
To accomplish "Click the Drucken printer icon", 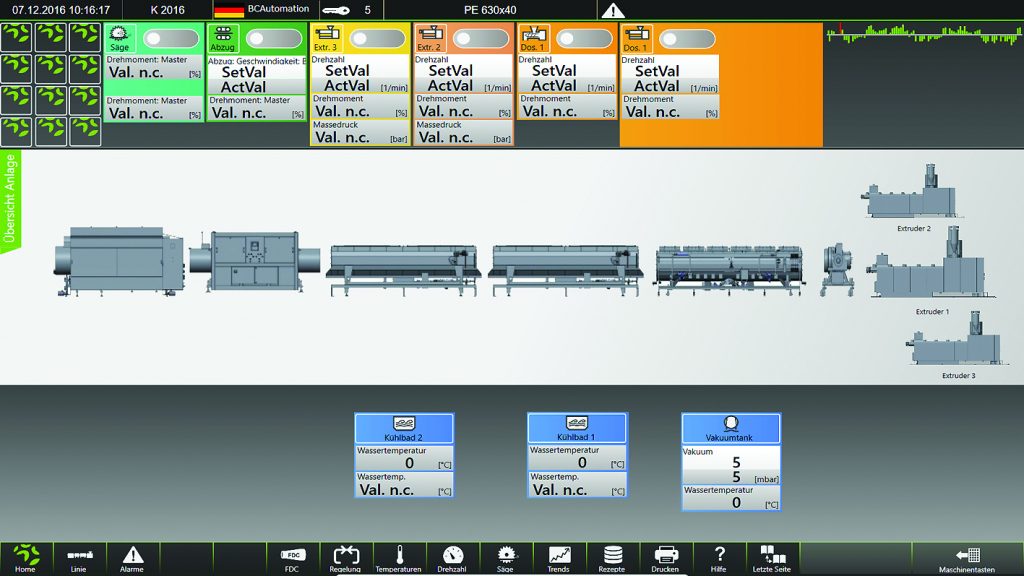I will (x=665, y=558).
